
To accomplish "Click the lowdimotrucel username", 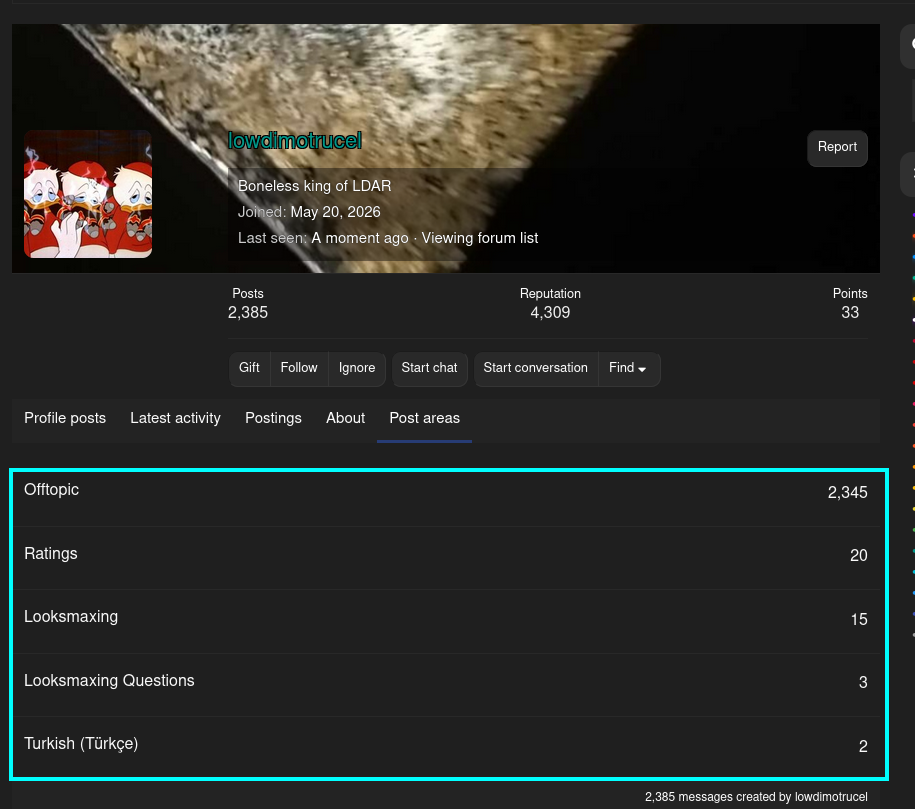I will (x=295, y=141).
